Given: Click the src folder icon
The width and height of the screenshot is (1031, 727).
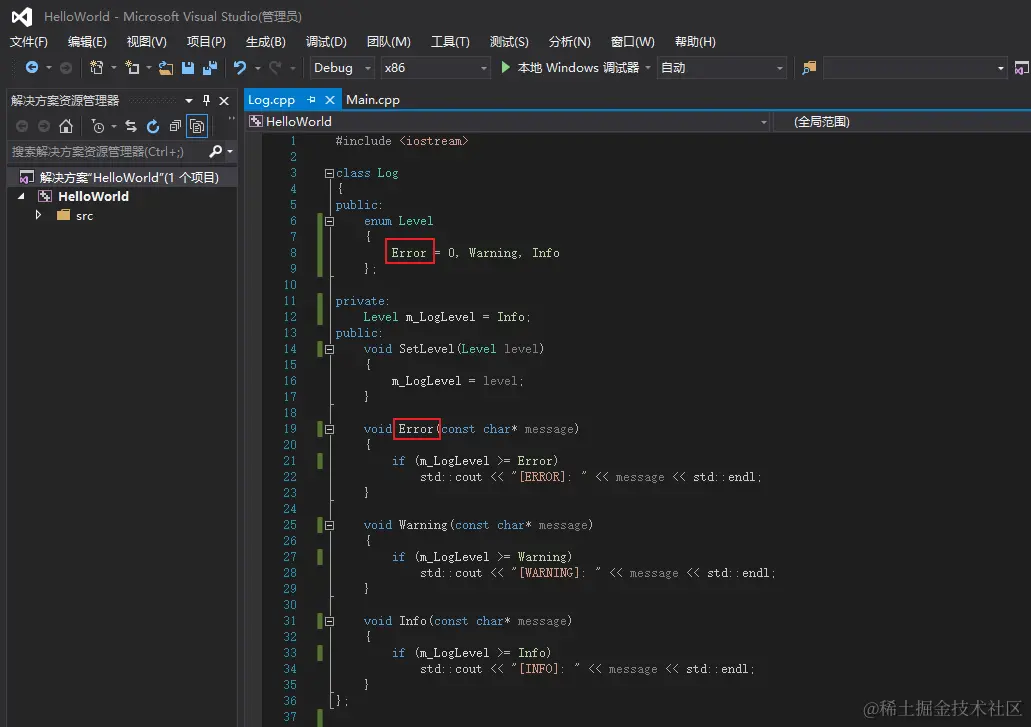Looking at the screenshot, I should click(64, 215).
